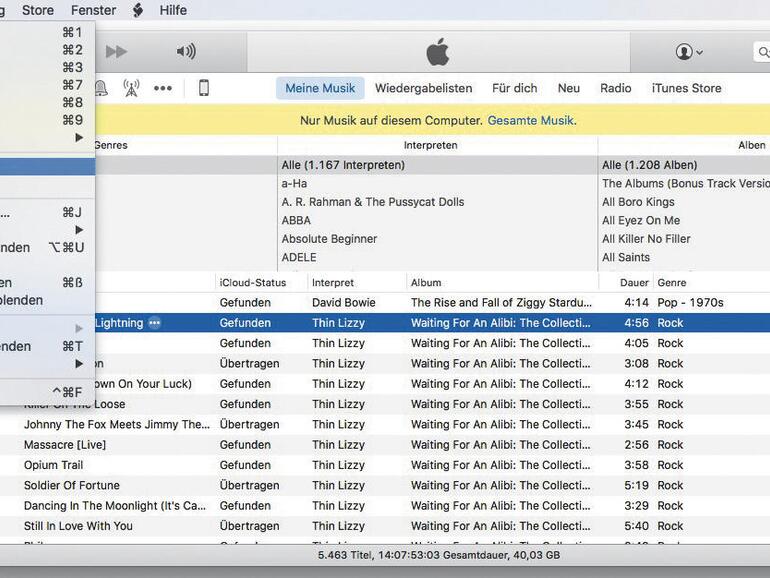The image size is (770, 578).
Task: Expand the submenu arrow below ⌘9
Action: click(x=79, y=138)
